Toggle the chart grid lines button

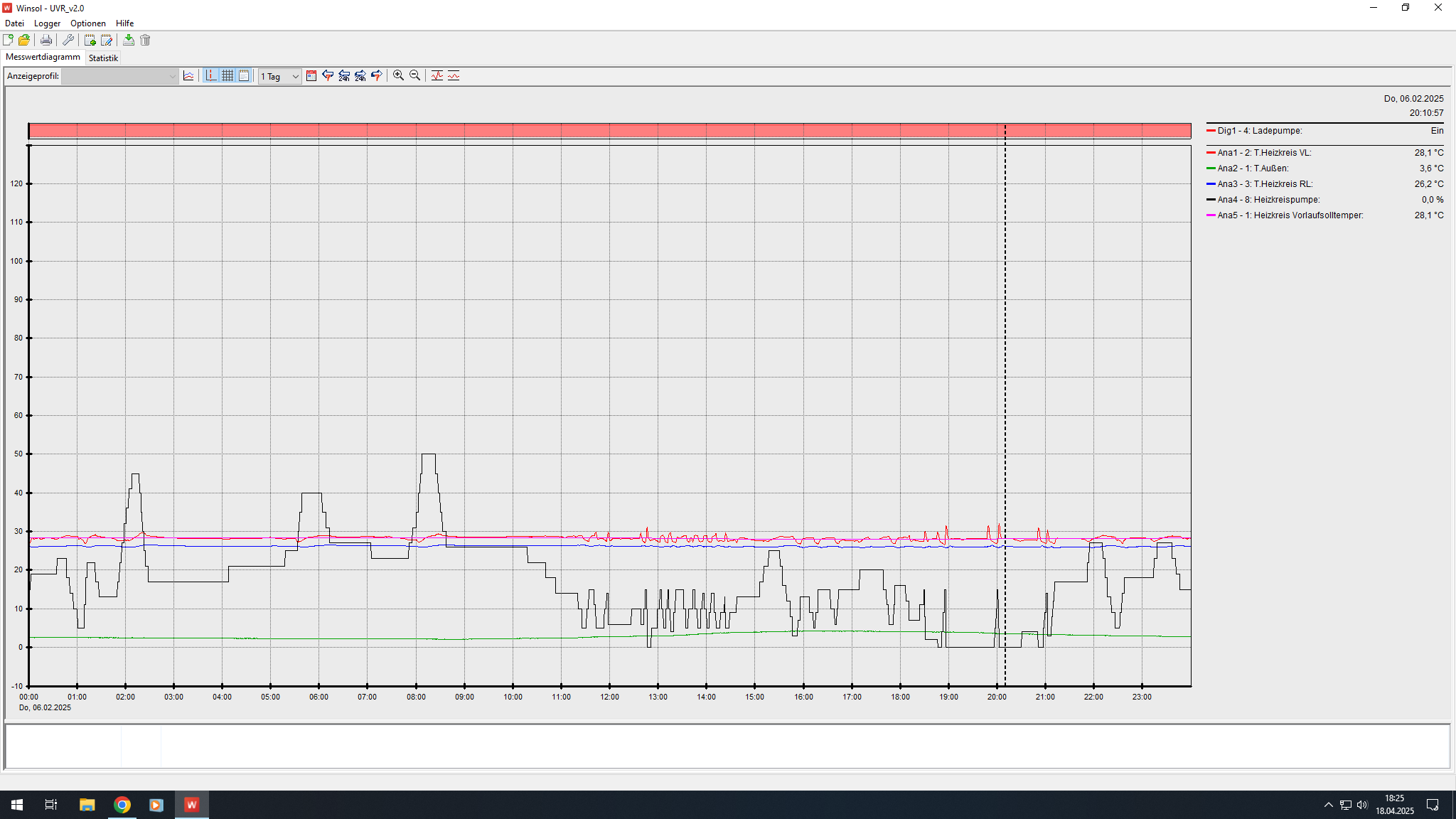click(x=227, y=76)
